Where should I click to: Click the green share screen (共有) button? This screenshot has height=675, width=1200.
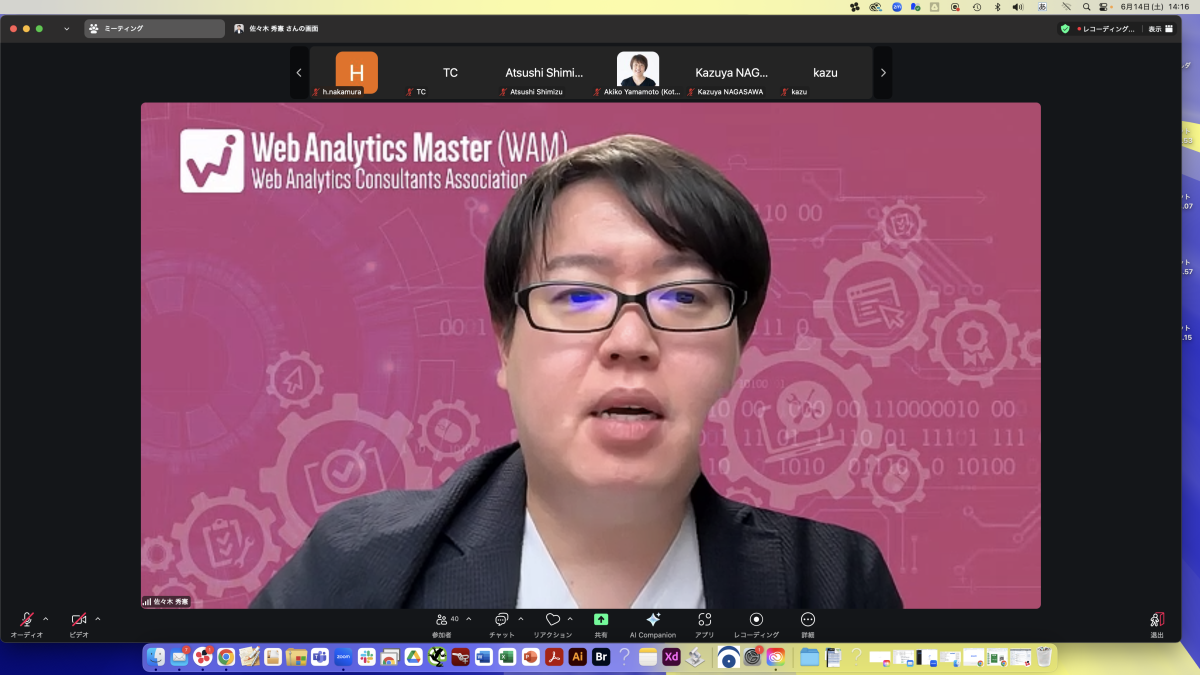[601, 620]
